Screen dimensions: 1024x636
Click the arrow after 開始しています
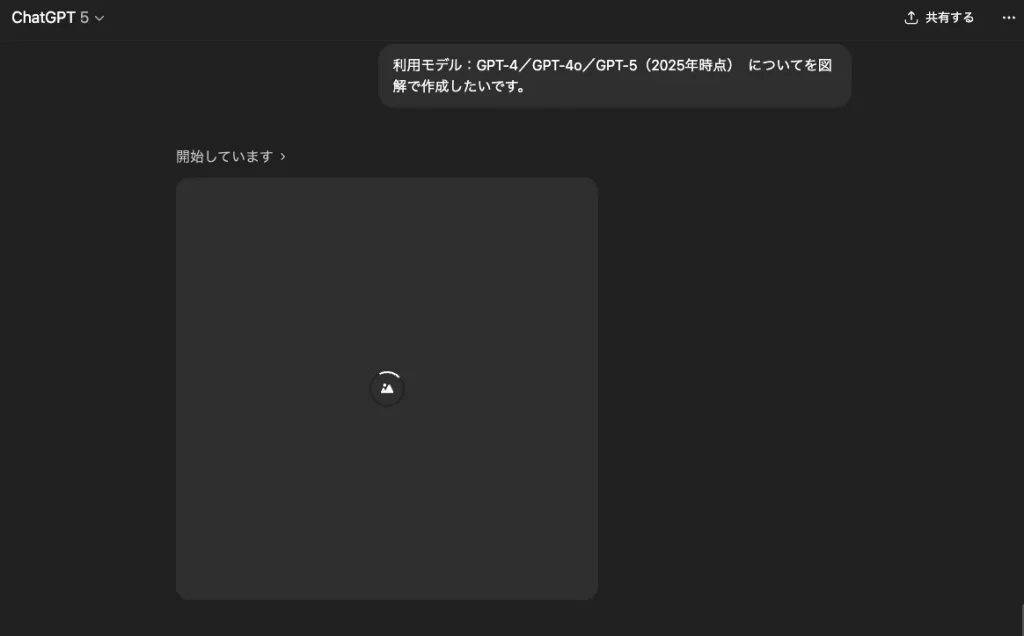click(x=284, y=156)
